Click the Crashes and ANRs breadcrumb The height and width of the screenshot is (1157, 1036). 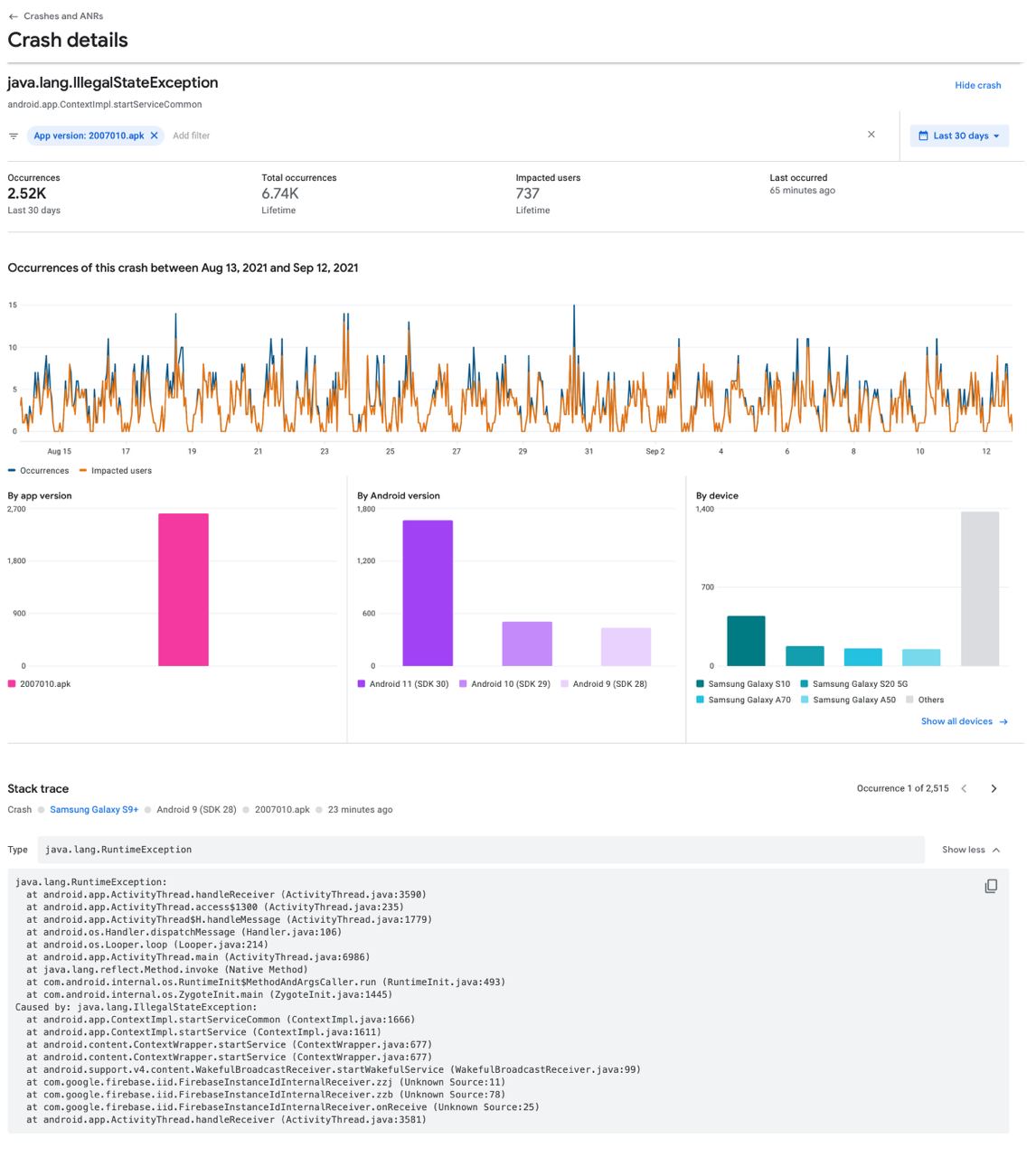(x=63, y=16)
